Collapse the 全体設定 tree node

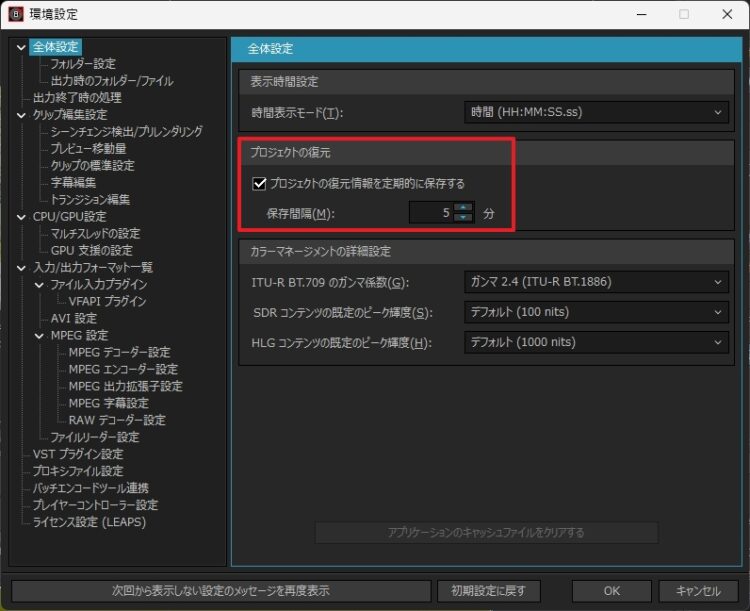[21, 47]
